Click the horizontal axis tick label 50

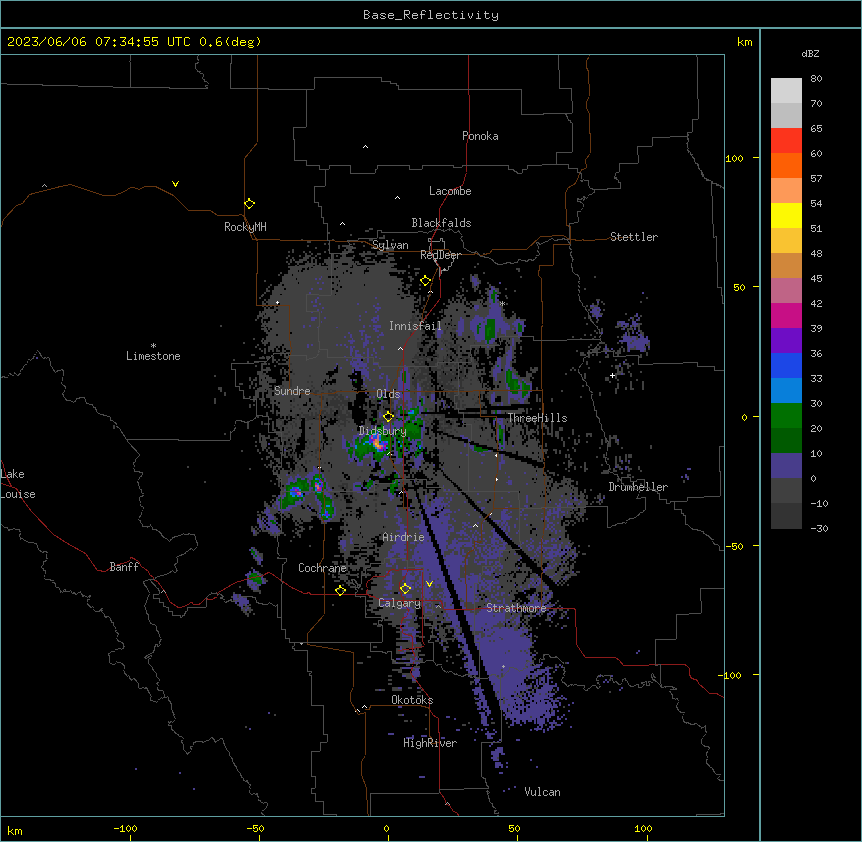[514, 828]
